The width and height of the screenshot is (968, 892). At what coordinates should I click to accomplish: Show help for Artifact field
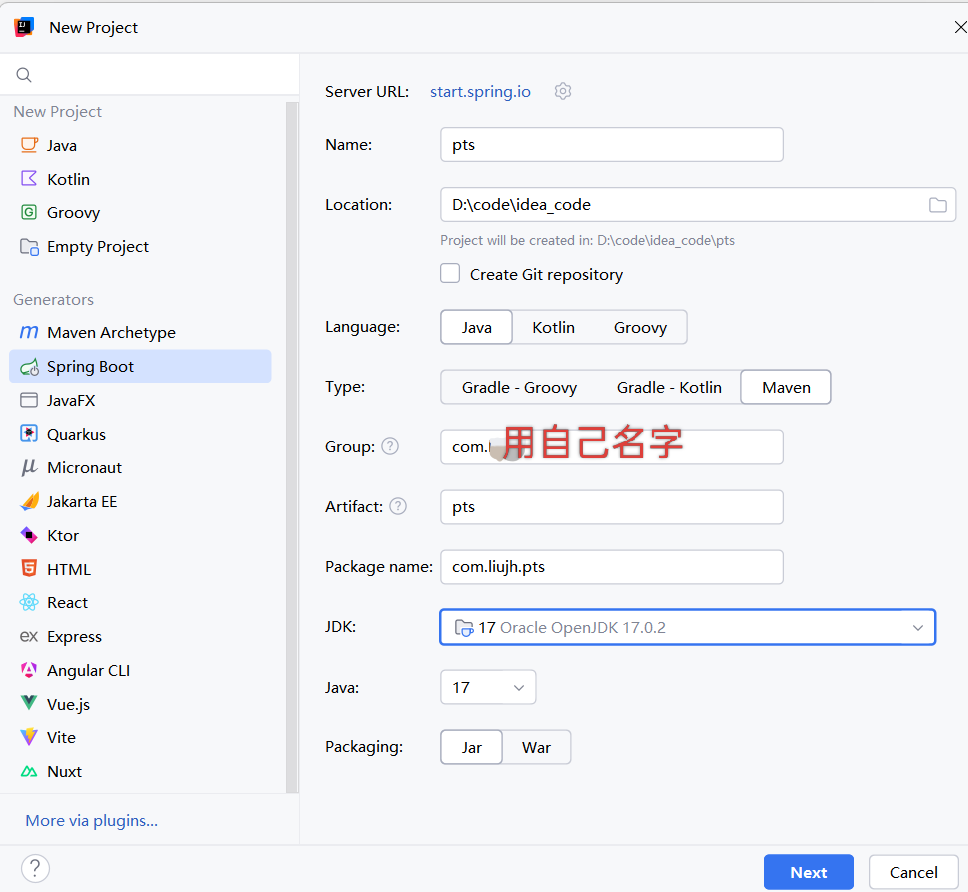point(398,506)
